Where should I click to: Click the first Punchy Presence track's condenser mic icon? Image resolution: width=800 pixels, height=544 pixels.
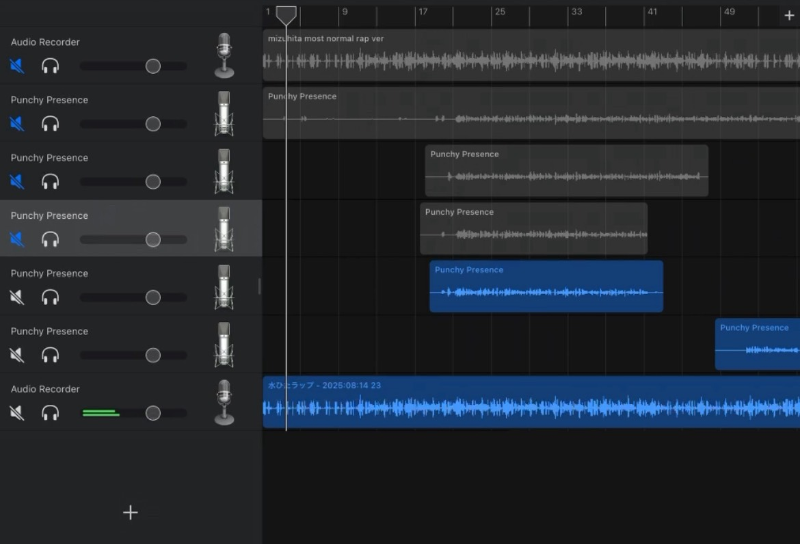pos(224,113)
